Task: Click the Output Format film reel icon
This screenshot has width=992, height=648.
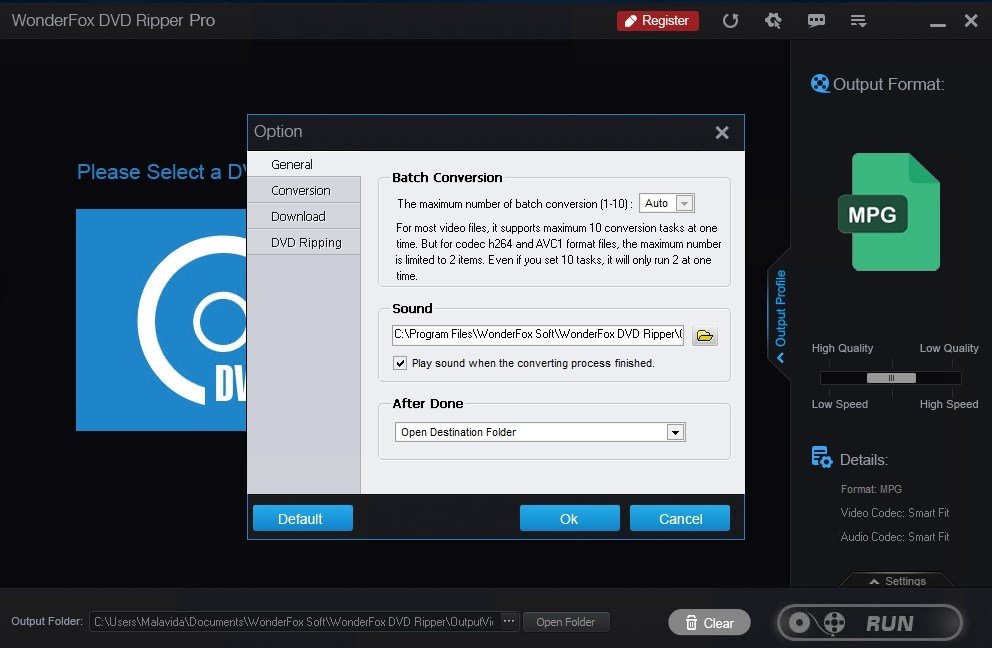Action: click(x=820, y=84)
